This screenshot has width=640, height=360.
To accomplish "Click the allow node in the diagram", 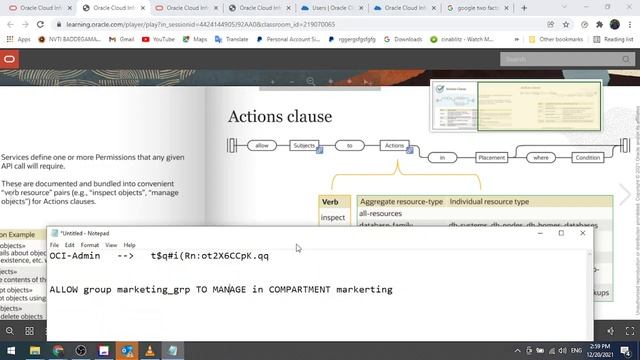I will (262, 145).
